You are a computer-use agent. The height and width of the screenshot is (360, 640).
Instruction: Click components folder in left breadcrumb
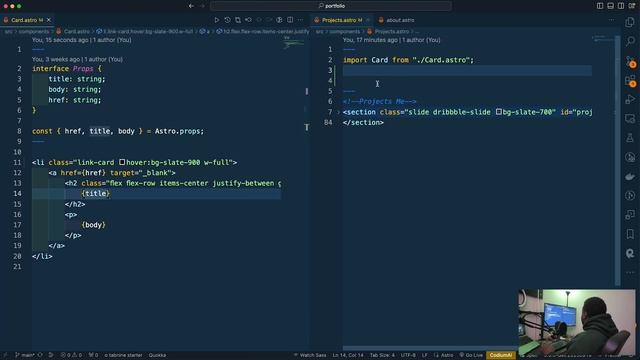point(34,31)
